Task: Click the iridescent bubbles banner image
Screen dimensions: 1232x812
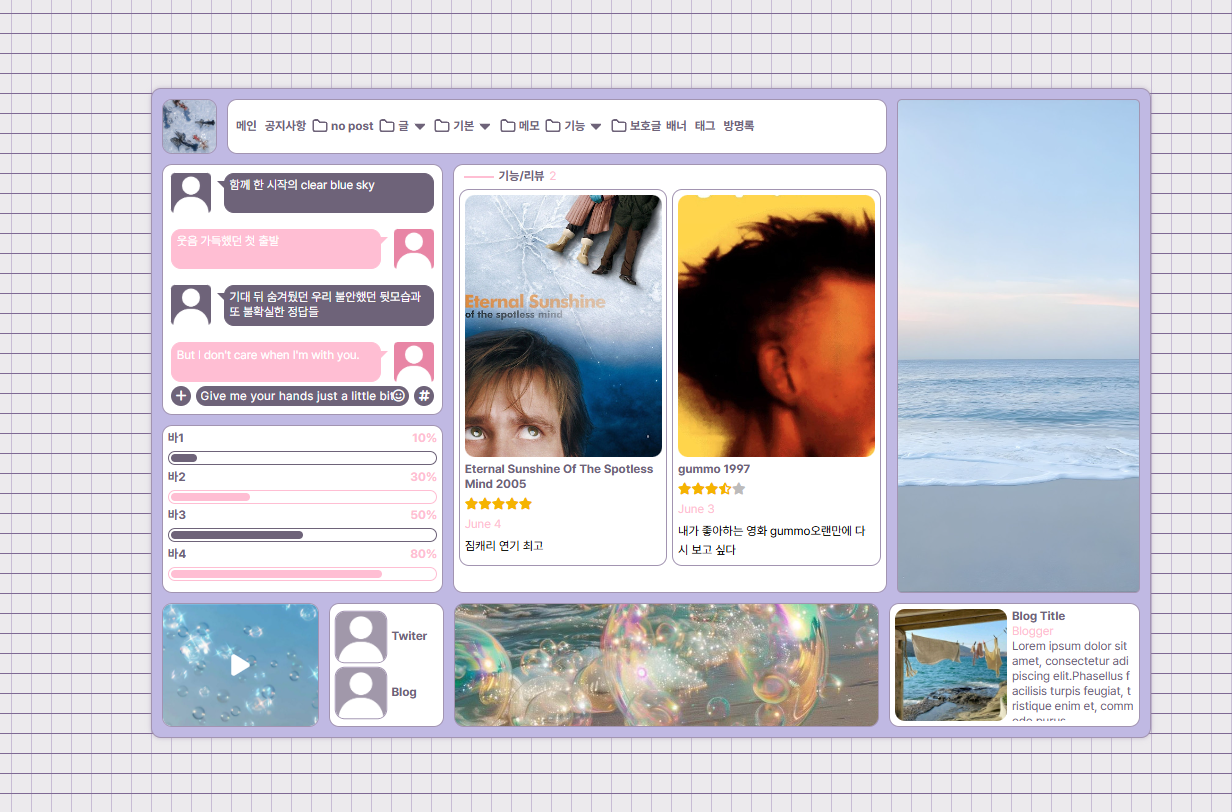Action: [666, 665]
